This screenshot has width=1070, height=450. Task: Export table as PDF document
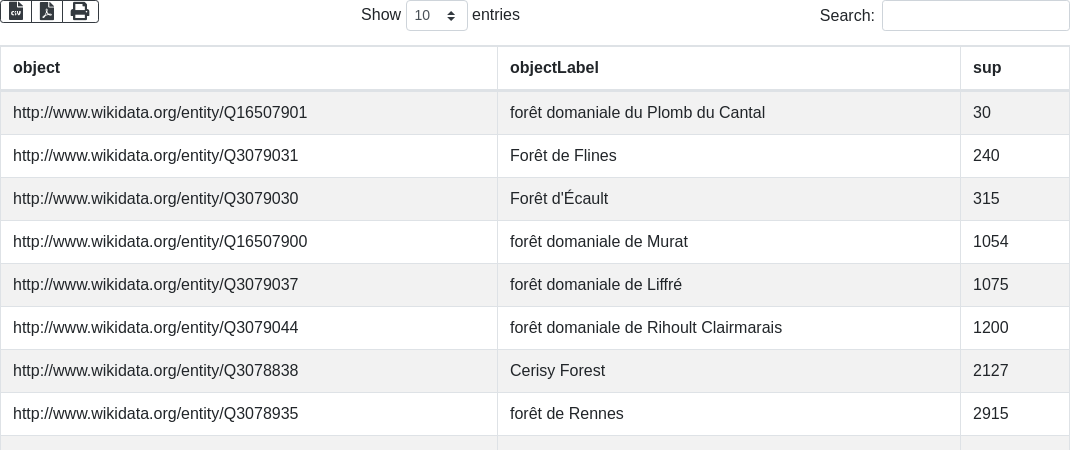47,11
